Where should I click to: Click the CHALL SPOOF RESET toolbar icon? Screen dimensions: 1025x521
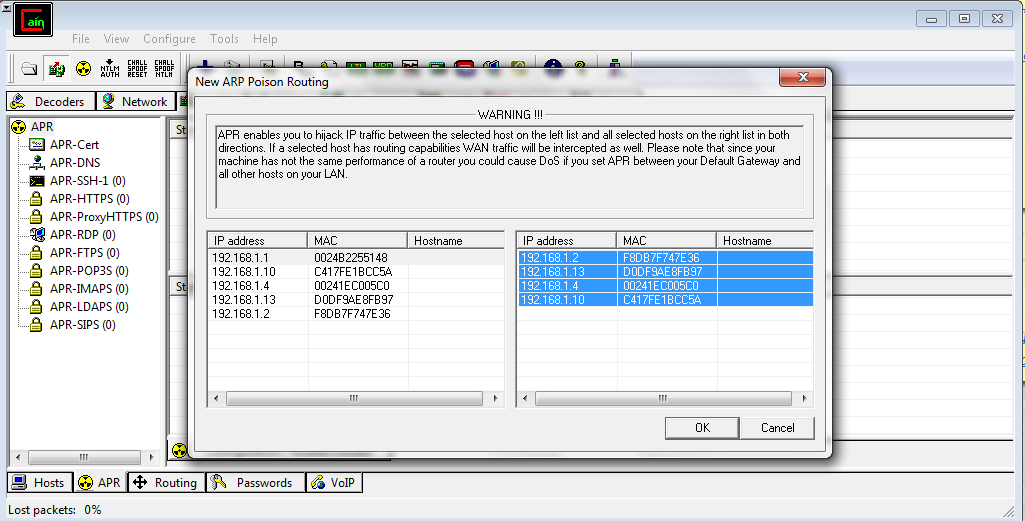137,68
